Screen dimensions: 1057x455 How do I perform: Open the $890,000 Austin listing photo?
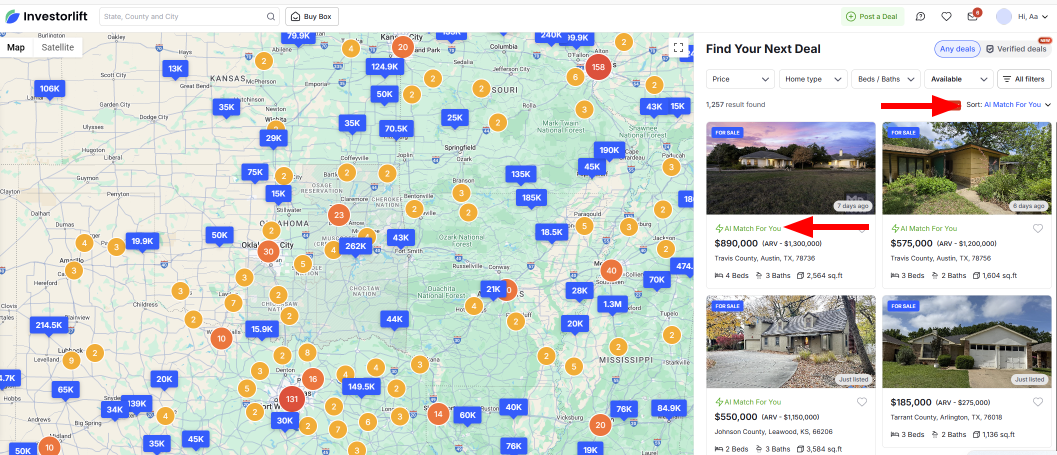(x=791, y=169)
